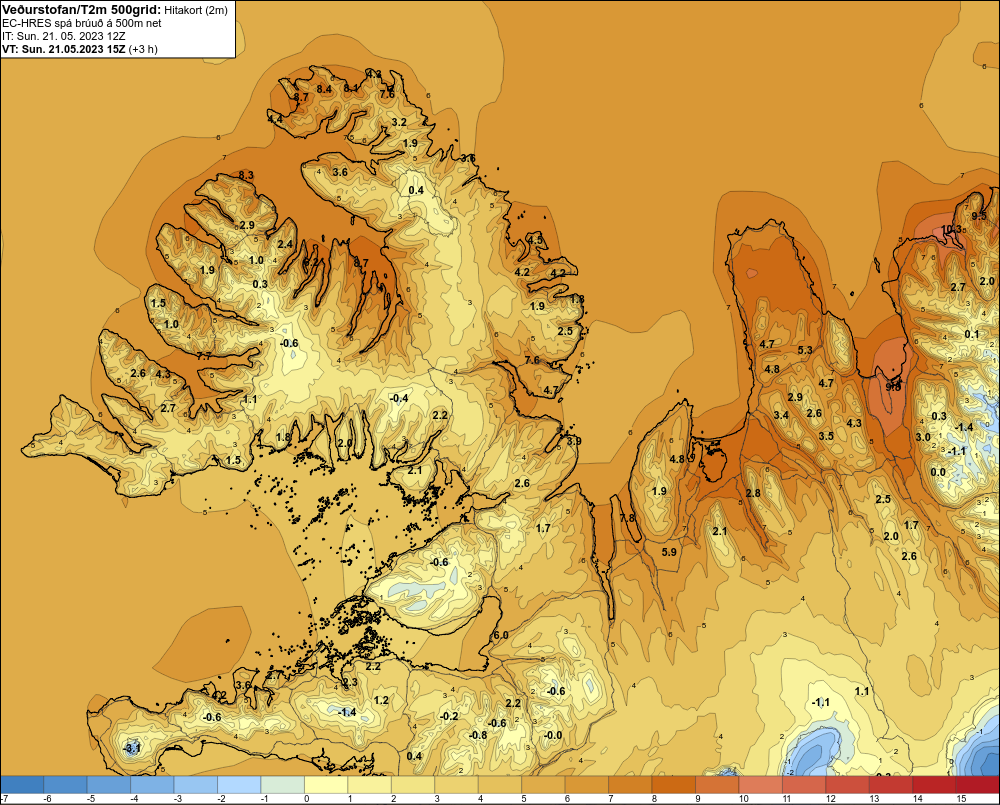Viewport: 1000px width, 805px height.
Task: Pick the legend color segment between -7 and -6
Action: click(x=23, y=785)
